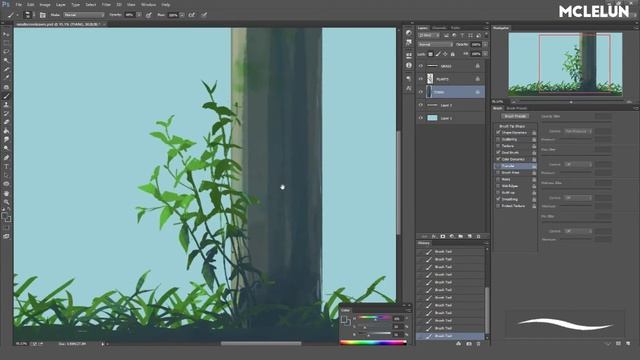640x360 pixels.
Task: Open Layers panel Fill dropdown arrow
Action: coord(485,54)
